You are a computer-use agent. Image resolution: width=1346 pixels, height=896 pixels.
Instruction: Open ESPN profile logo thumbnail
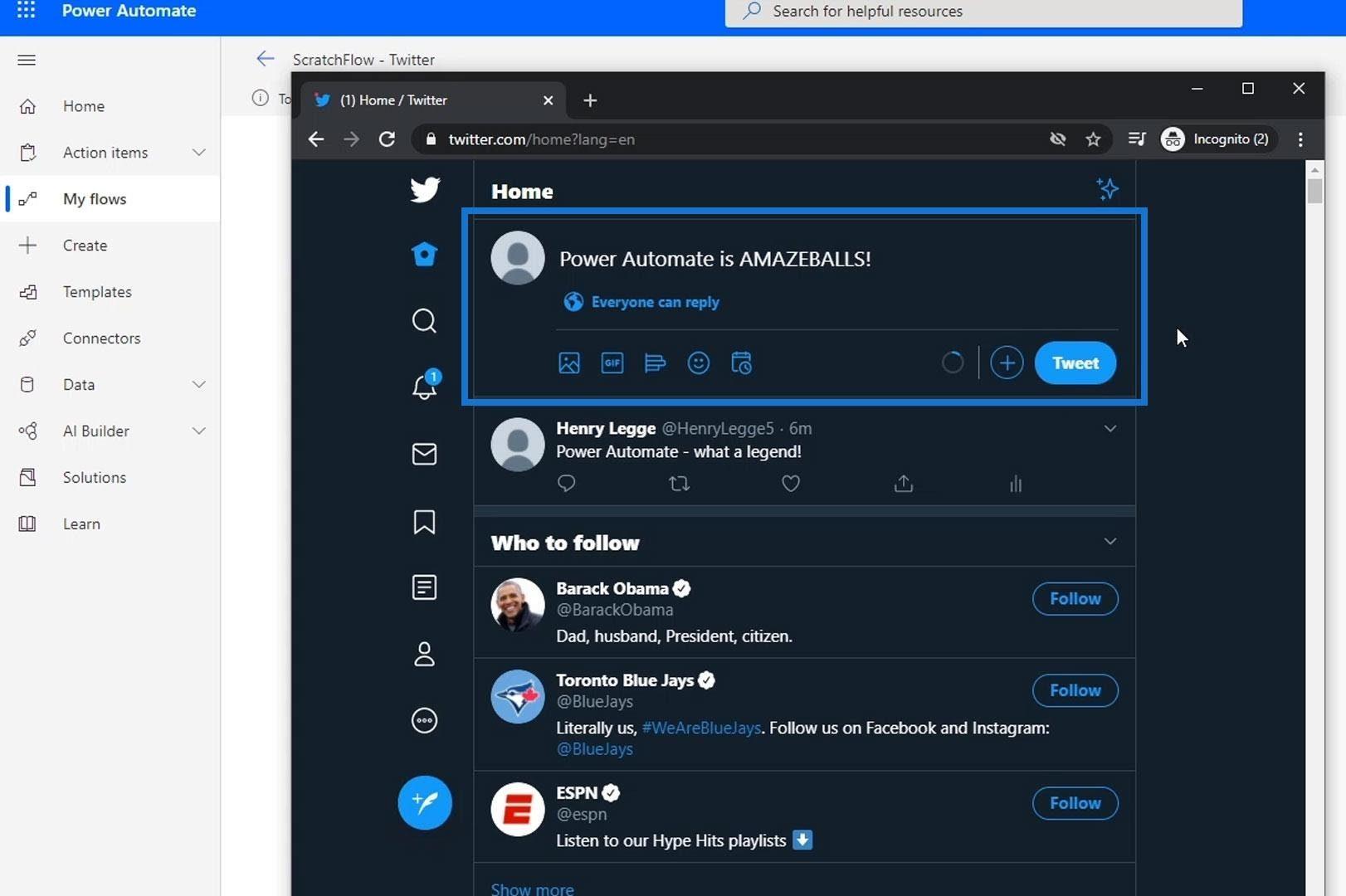click(518, 809)
